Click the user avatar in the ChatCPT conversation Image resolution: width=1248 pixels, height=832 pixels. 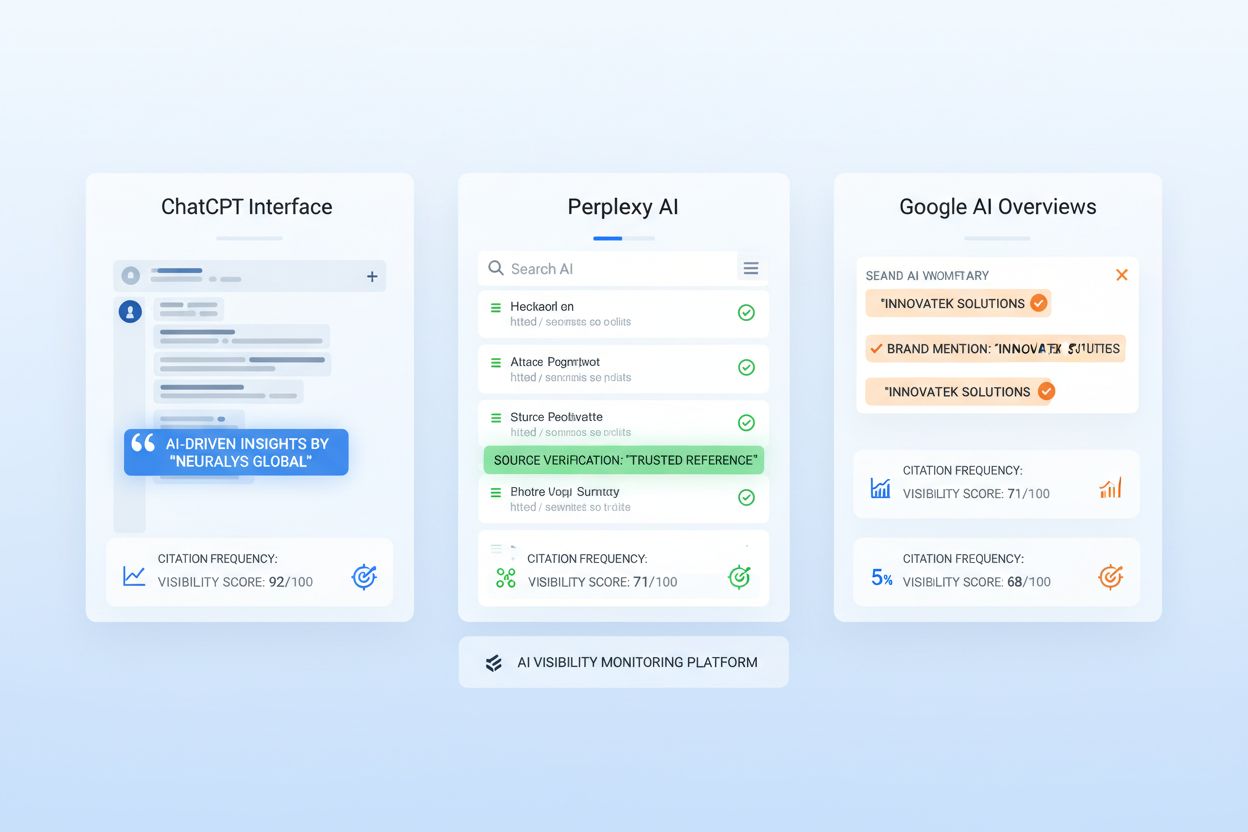(130, 311)
